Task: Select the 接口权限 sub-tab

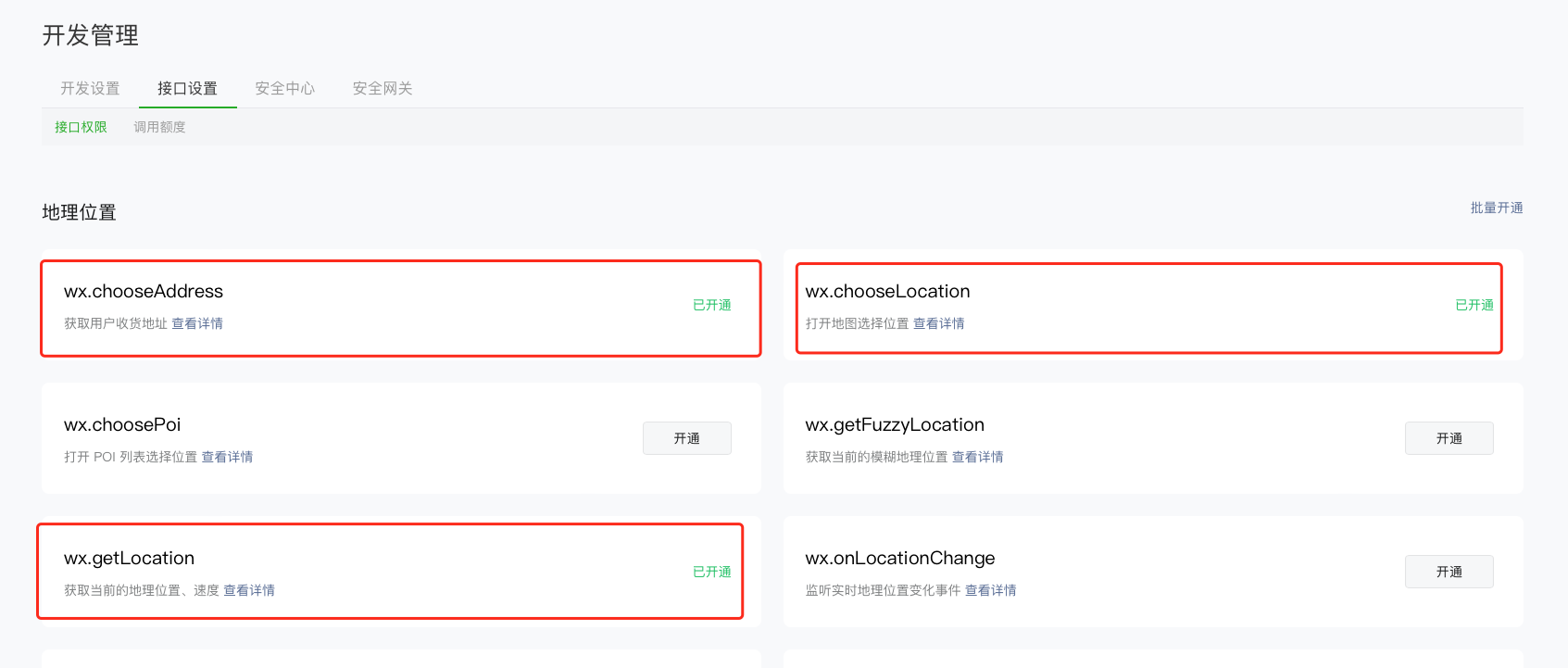Action: coord(81,127)
